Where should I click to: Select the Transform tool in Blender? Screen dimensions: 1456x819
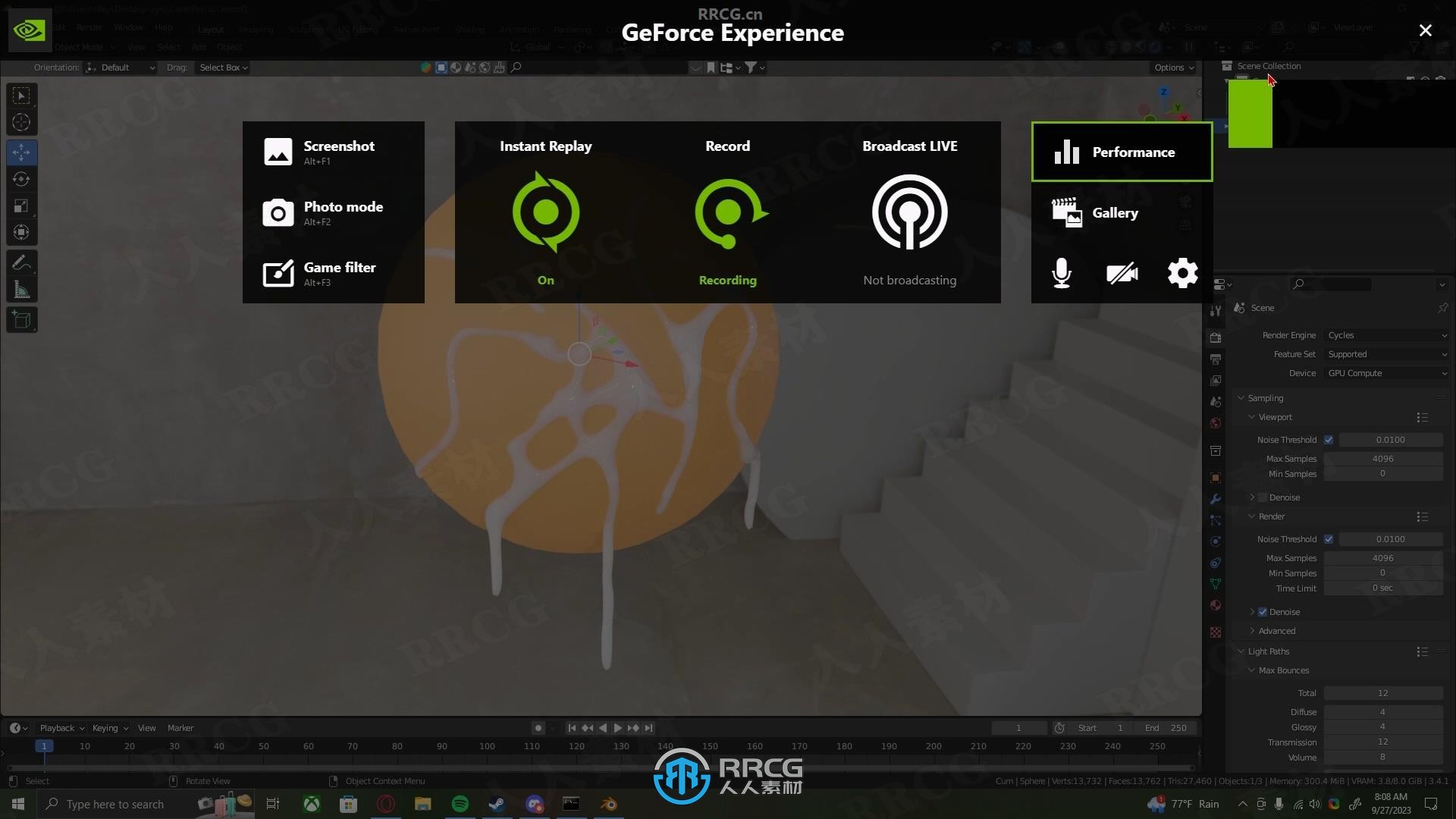coord(21,232)
